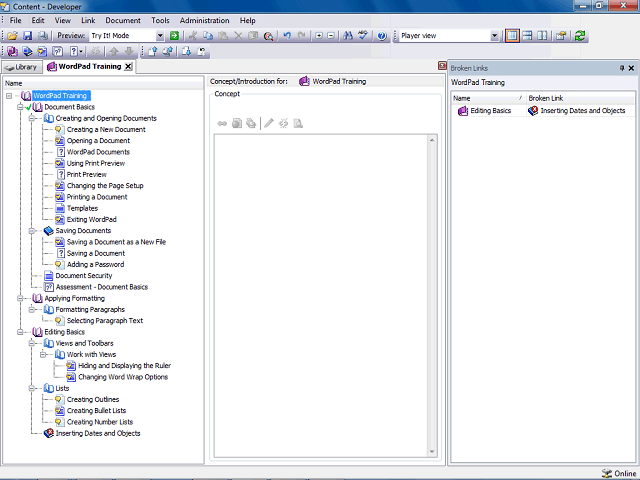The width and height of the screenshot is (640, 480).
Task: Click the Check In document icon with up arrow
Action: tap(152, 51)
